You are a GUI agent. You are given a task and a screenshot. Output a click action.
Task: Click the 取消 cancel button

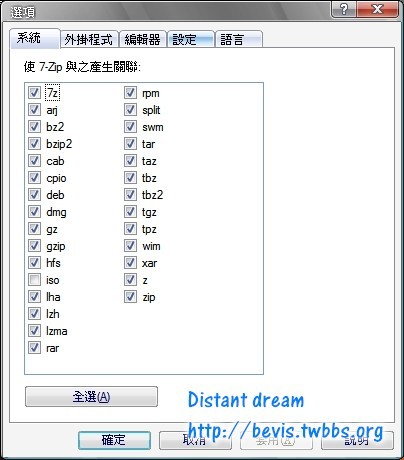tap(195, 440)
